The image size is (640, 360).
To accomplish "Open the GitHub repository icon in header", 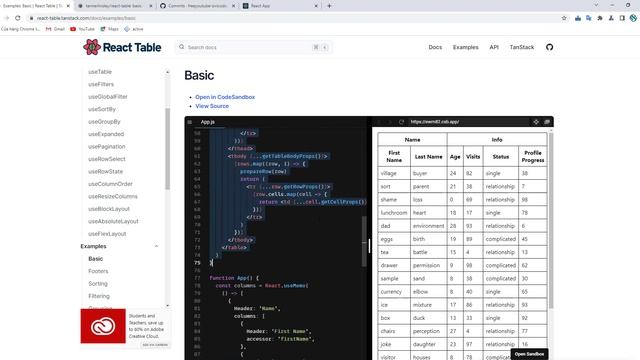I will [549, 47].
